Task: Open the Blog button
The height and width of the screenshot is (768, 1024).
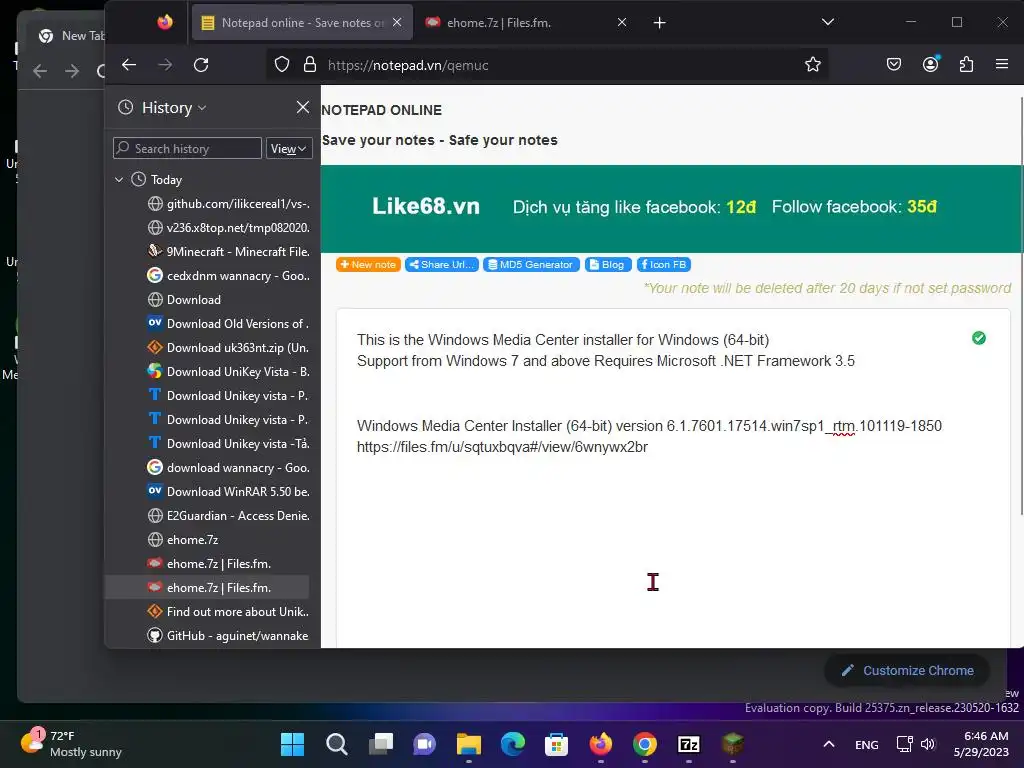Action: click(608, 264)
